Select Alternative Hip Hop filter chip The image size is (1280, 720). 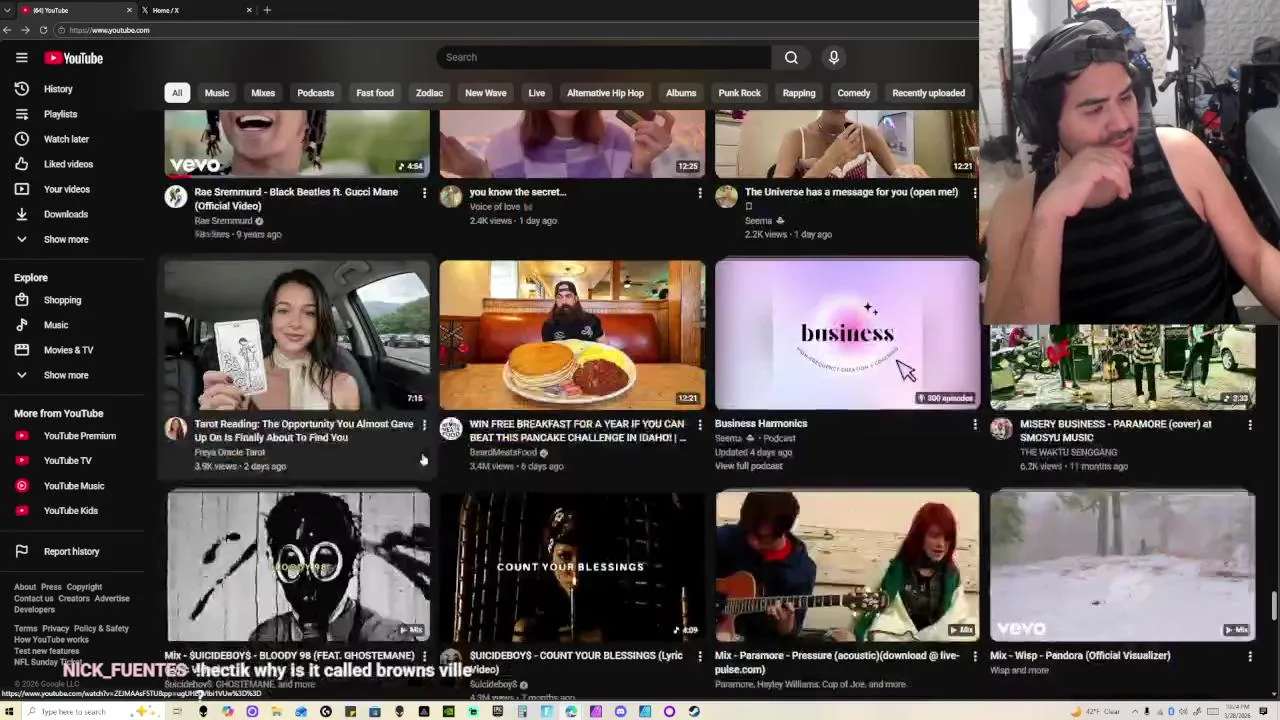(x=605, y=93)
